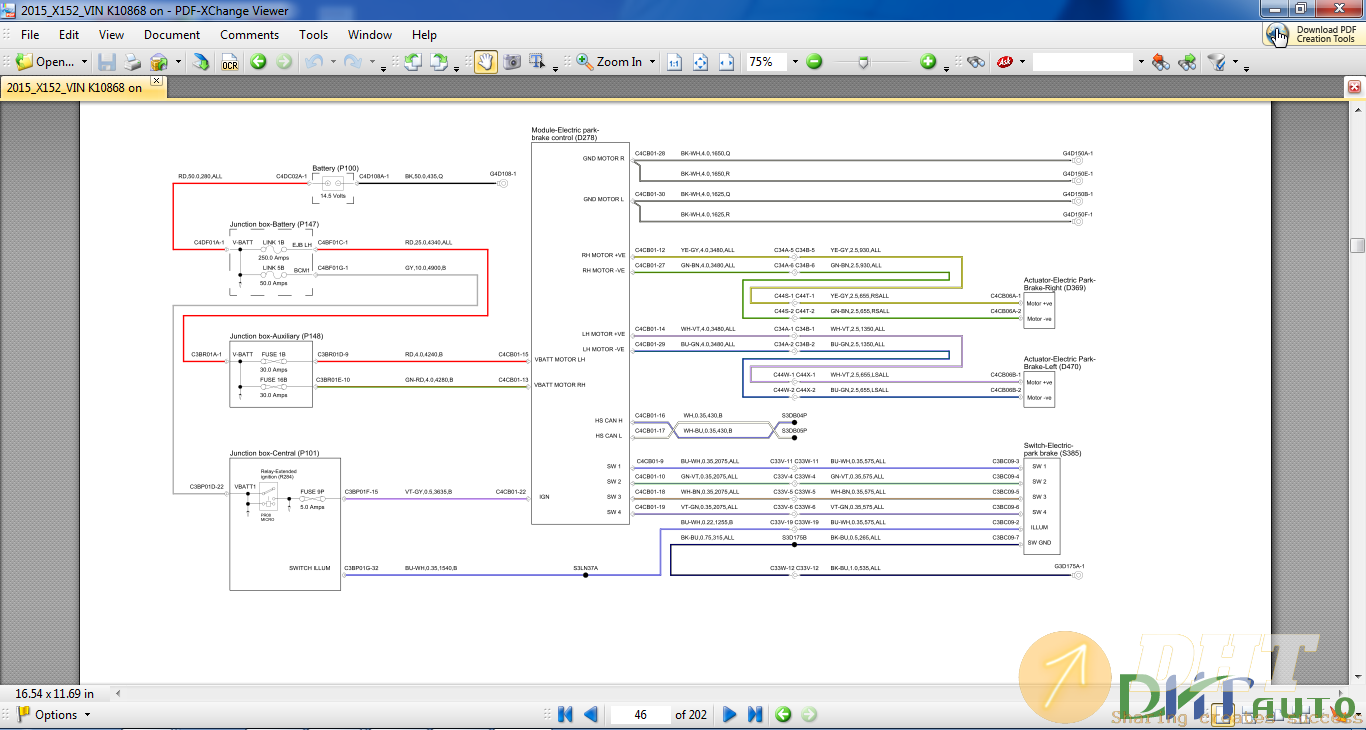Expand the Zoom In tool dropdown
Viewport: 1366px width, 730px height.
click(x=653, y=62)
